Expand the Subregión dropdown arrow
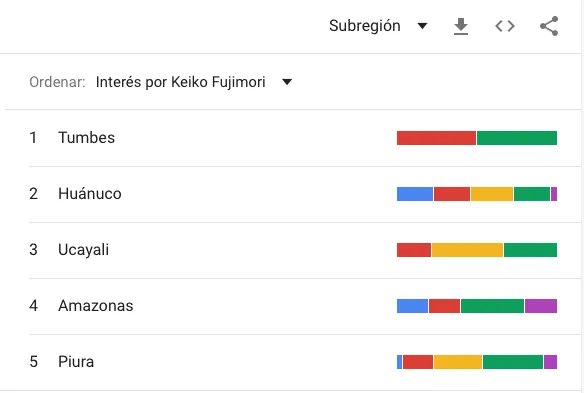This screenshot has height=393, width=584. pos(422,26)
